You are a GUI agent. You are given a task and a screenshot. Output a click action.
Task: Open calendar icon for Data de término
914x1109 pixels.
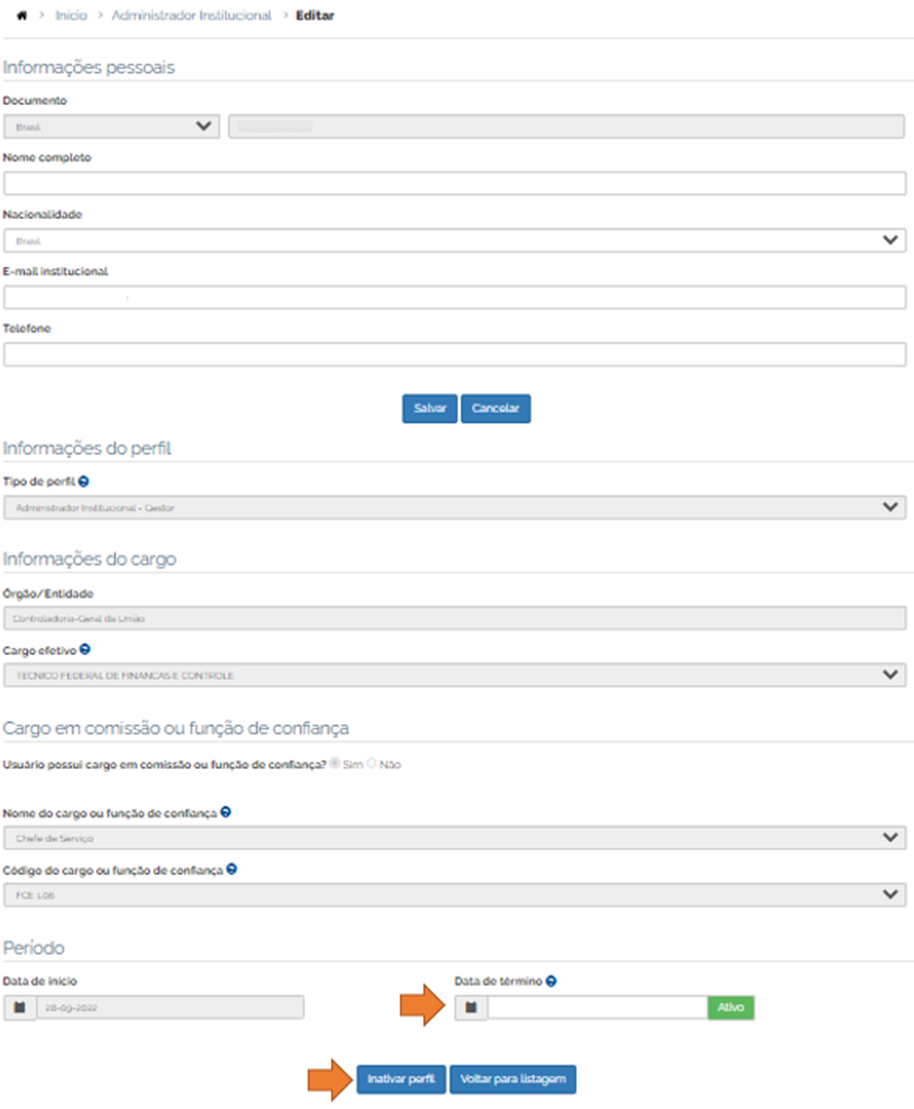471,1007
